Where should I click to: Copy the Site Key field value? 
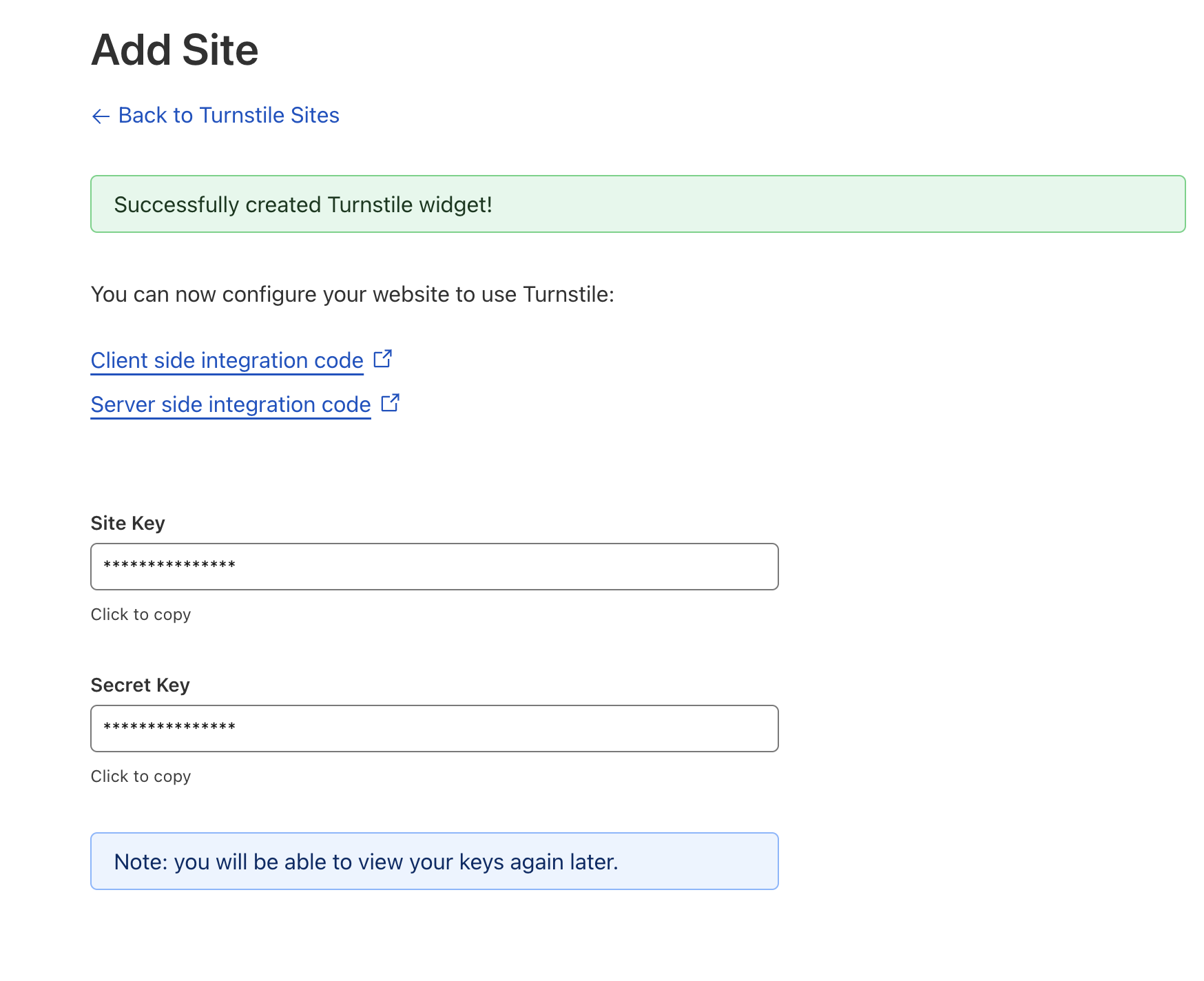click(x=435, y=566)
